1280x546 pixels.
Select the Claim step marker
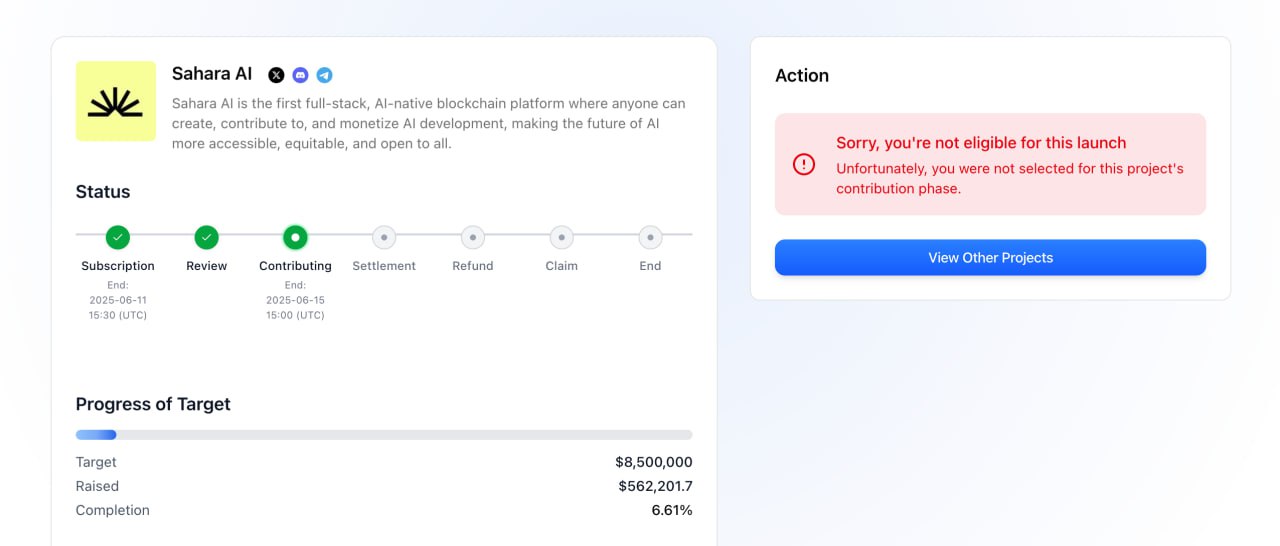(561, 237)
